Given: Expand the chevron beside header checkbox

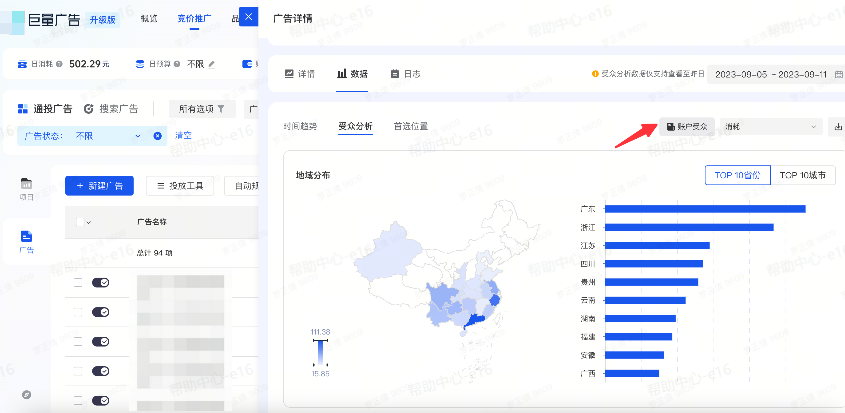Looking at the screenshot, I should click(88, 222).
